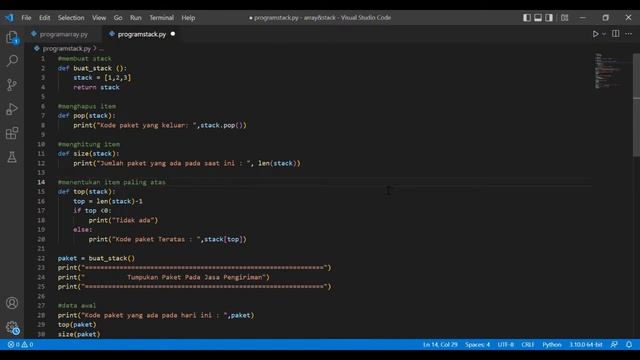This screenshot has height=360, width=640.
Task: Open the View menu
Action: click(99, 18)
